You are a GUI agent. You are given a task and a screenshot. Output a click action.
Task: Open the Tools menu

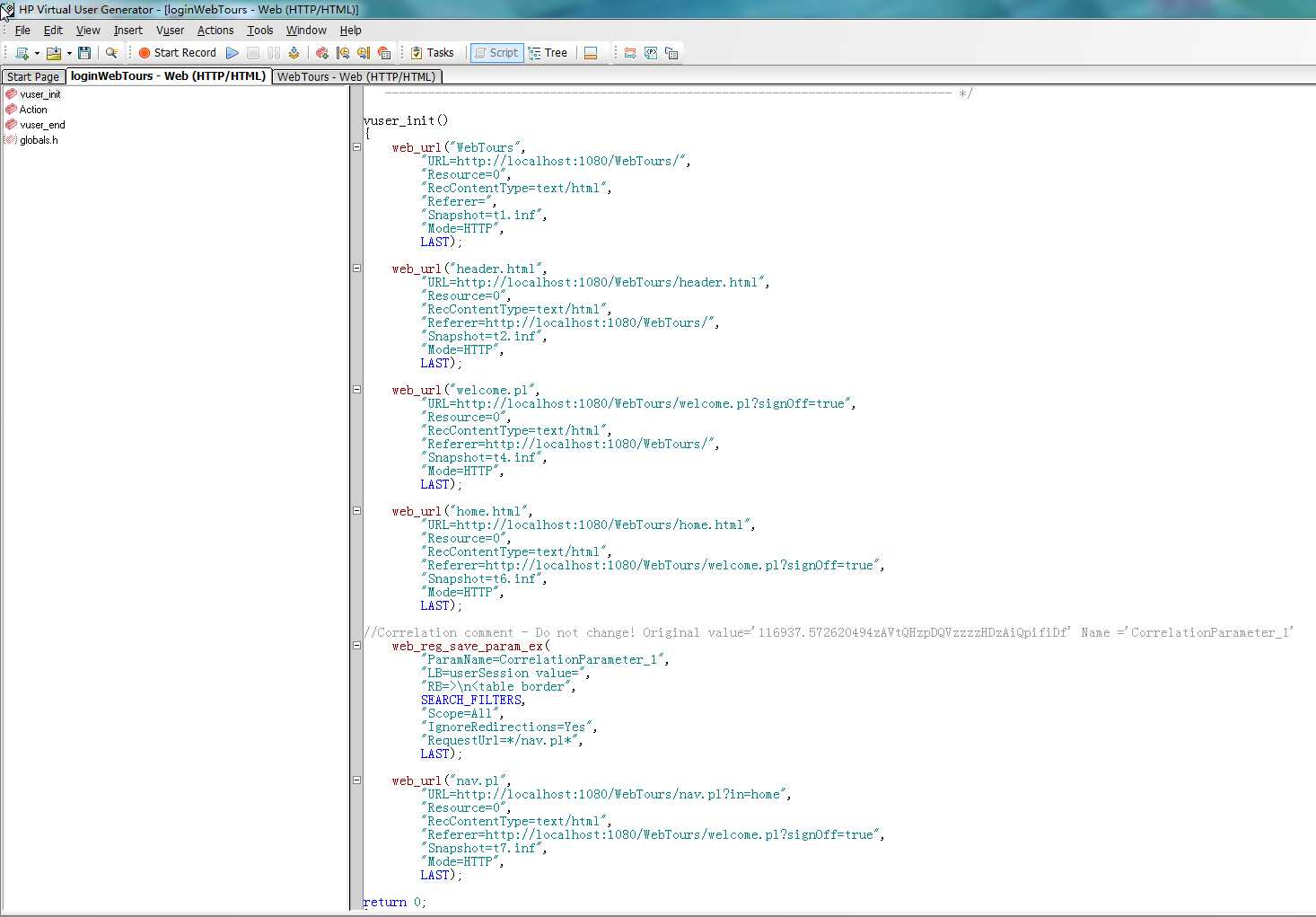point(260,31)
